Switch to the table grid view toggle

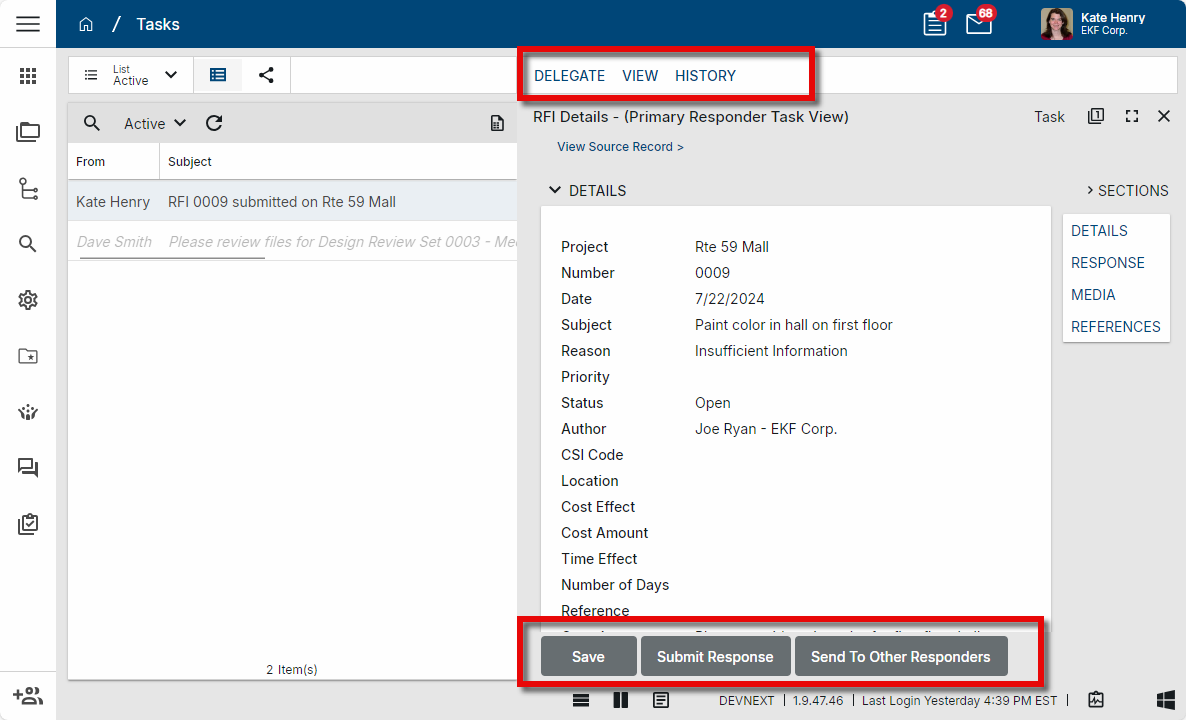click(x=218, y=75)
